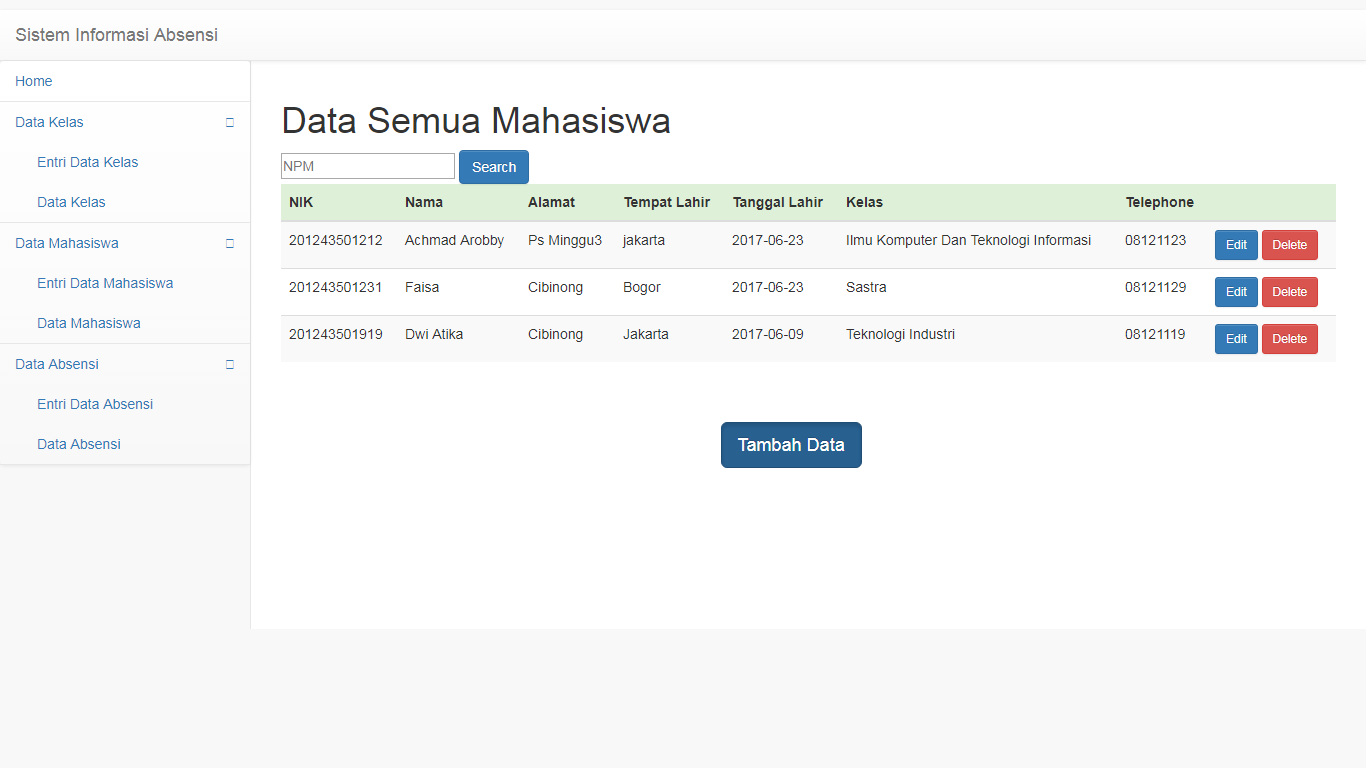Viewport: 1366px width, 768px height.
Task: Select Entri Data Kelas in sidebar
Action: pos(87,161)
